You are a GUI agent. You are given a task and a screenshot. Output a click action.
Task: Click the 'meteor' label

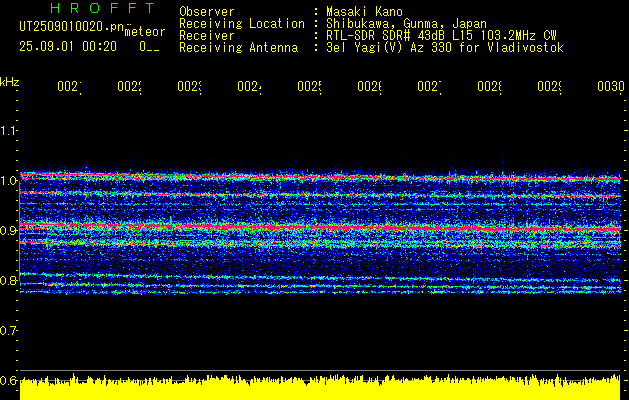145,32
